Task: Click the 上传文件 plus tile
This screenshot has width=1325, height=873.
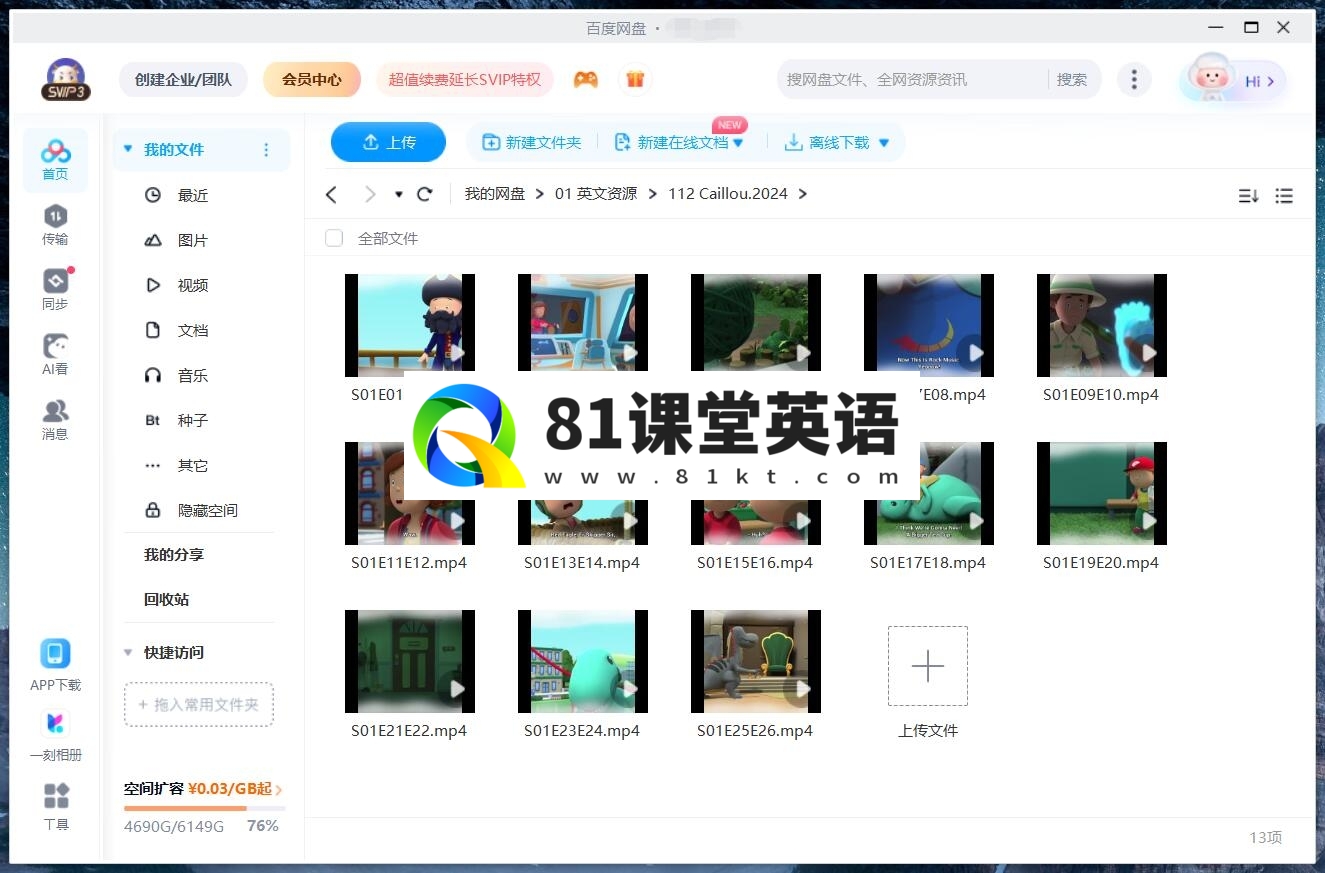Action: pos(928,666)
